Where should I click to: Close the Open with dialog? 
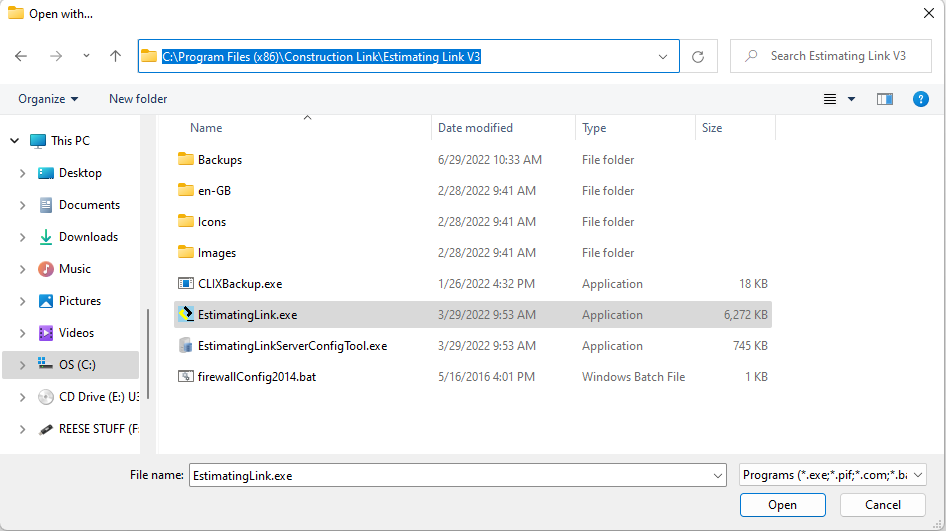pyautogui.click(x=929, y=13)
